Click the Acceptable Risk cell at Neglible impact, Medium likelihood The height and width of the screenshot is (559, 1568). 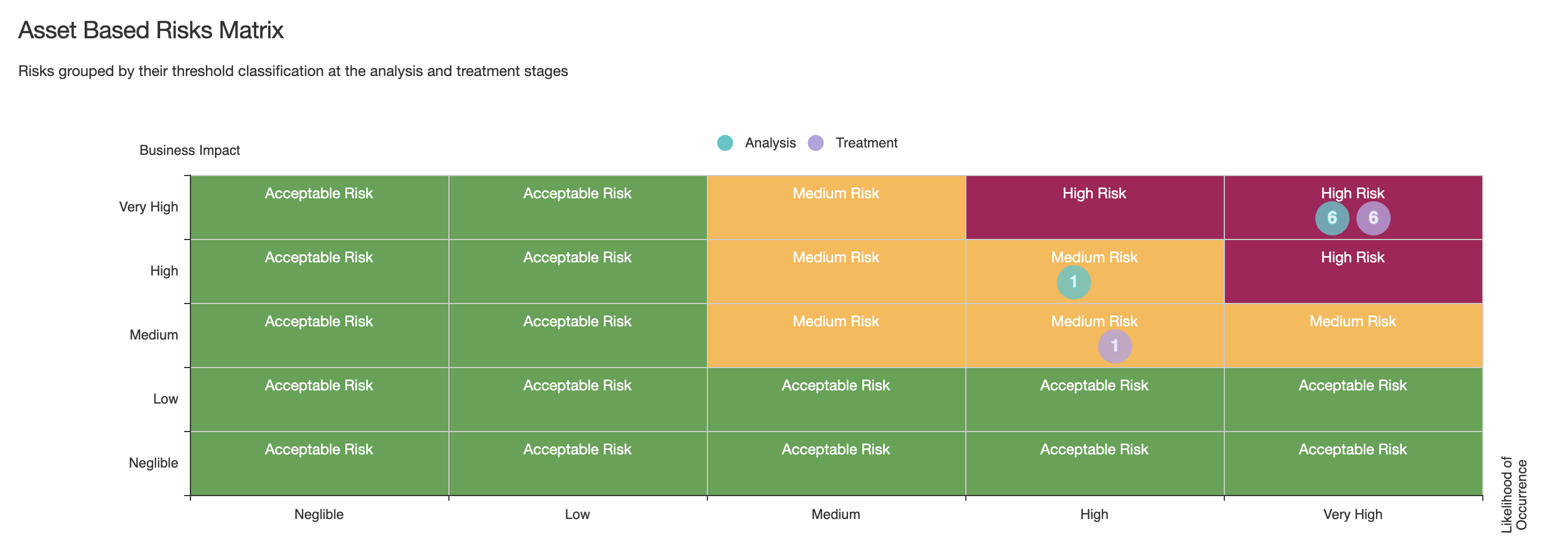pyautogui.click(x=835, y=464)
